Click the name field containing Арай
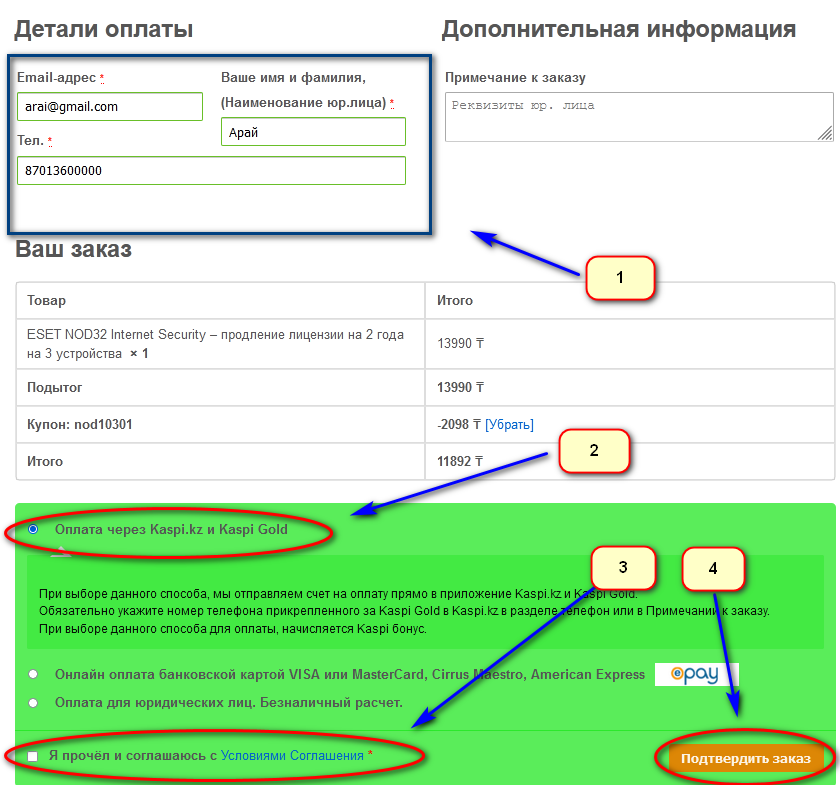Screen dimensions: 840x785 313,132
